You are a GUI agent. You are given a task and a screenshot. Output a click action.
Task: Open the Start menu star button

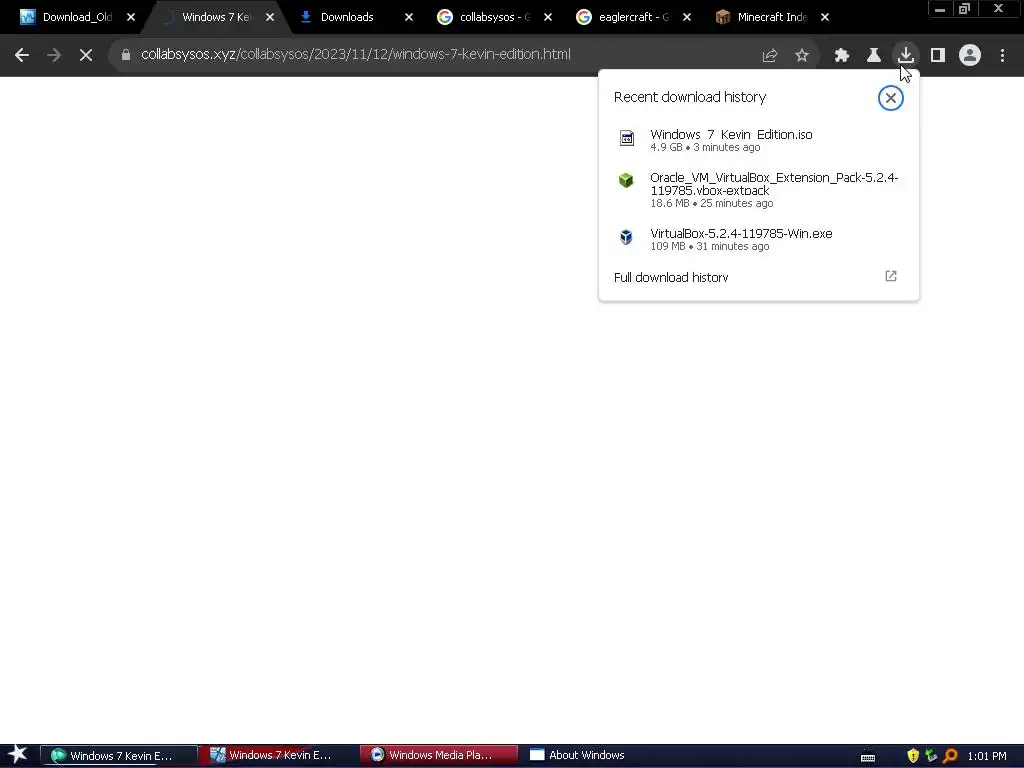18,755
